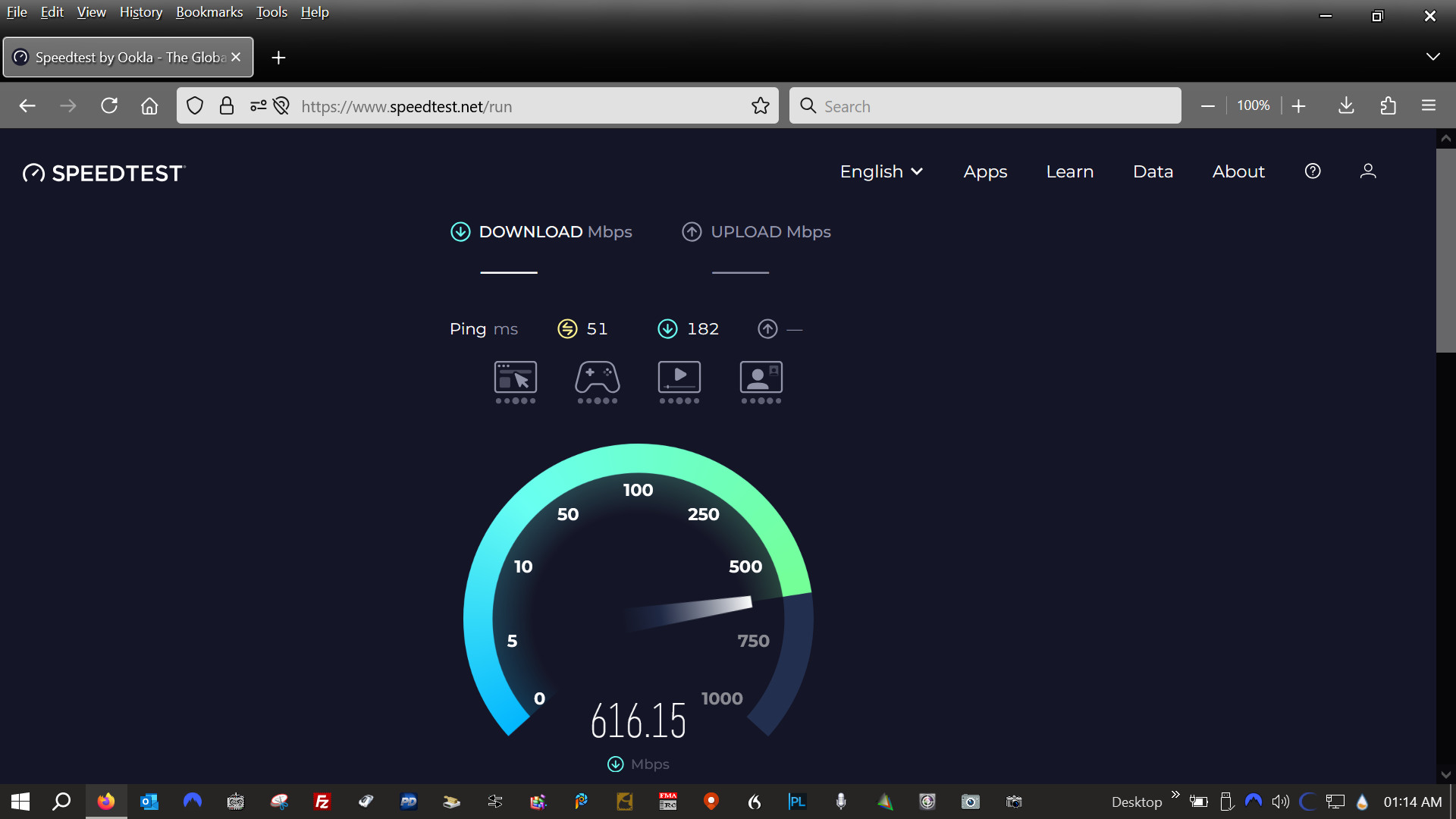Click the video chat quality icon
Viewport: 1456px width, 819px height.
[761, 378]
